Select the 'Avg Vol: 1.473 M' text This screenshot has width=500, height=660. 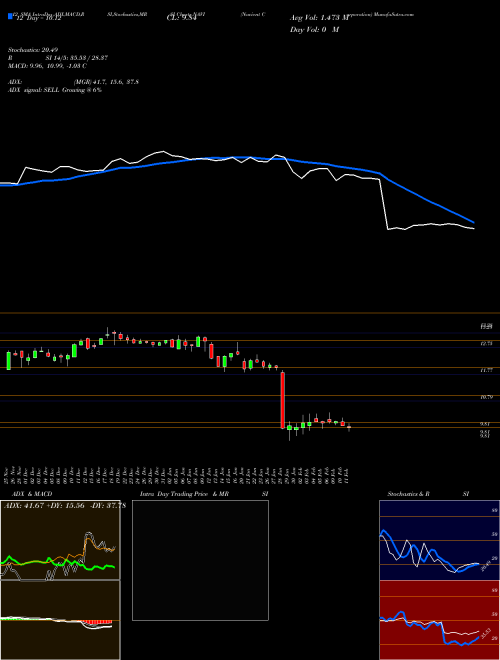point(320,18)
